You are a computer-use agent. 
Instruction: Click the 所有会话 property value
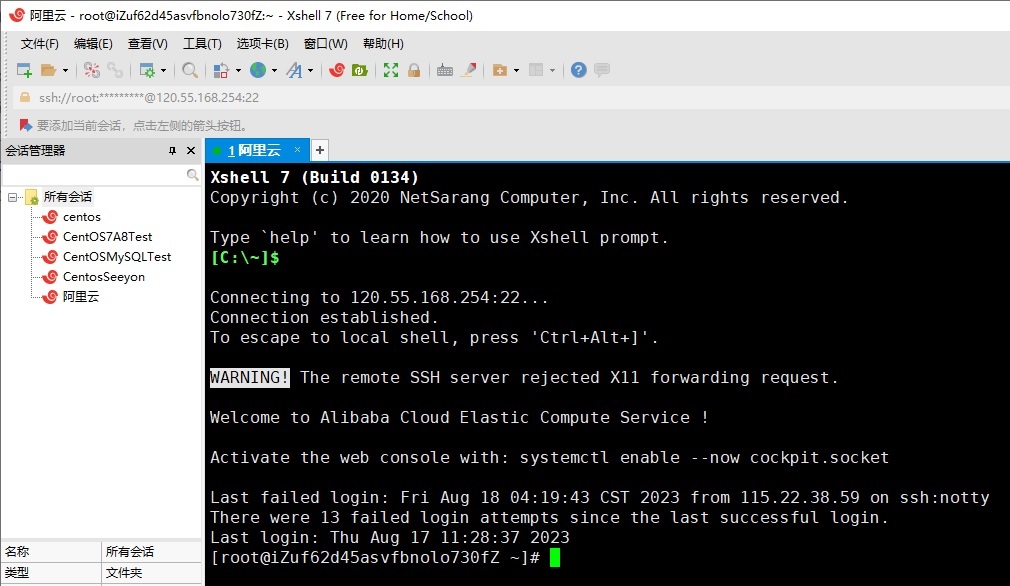(129, 552)
